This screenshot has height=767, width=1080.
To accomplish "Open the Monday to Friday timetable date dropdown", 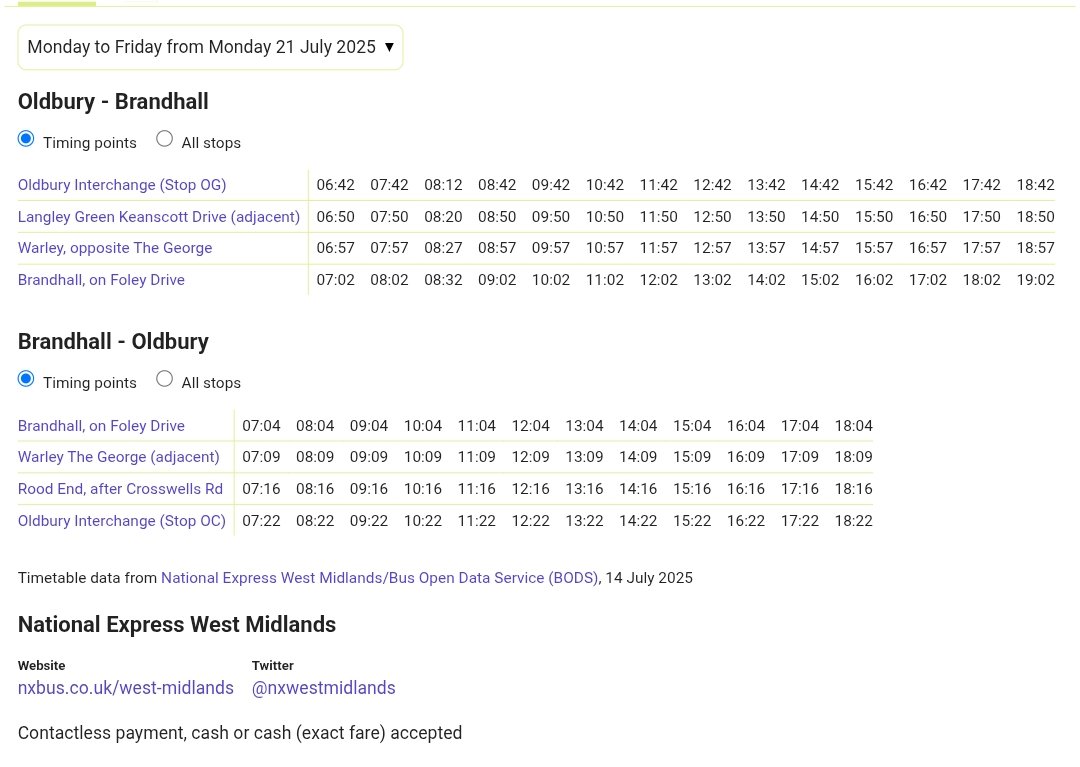I will click(210, 47).
